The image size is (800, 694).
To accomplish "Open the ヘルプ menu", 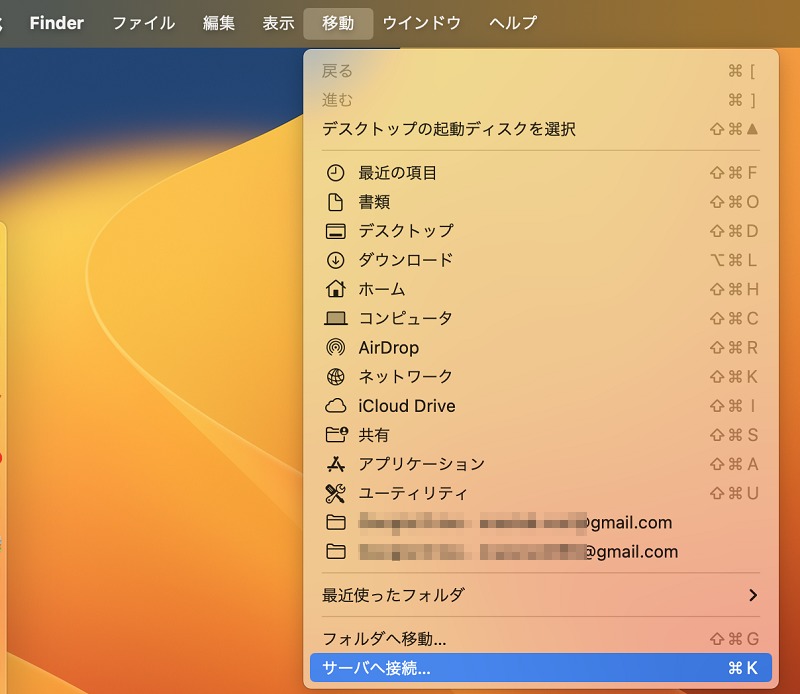I will point(513,23).
